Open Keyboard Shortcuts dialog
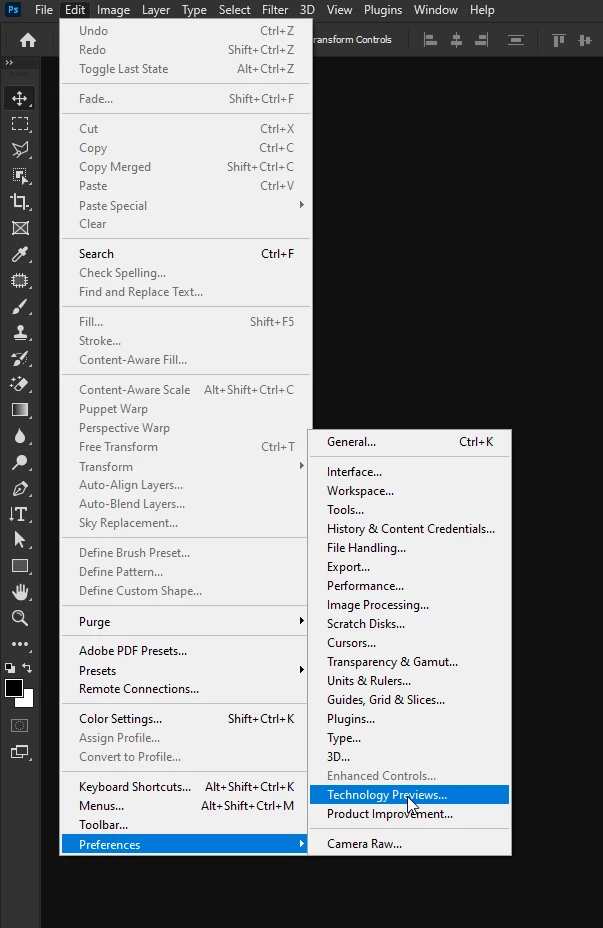Screen dimensions: 603x928 point(186,787)
